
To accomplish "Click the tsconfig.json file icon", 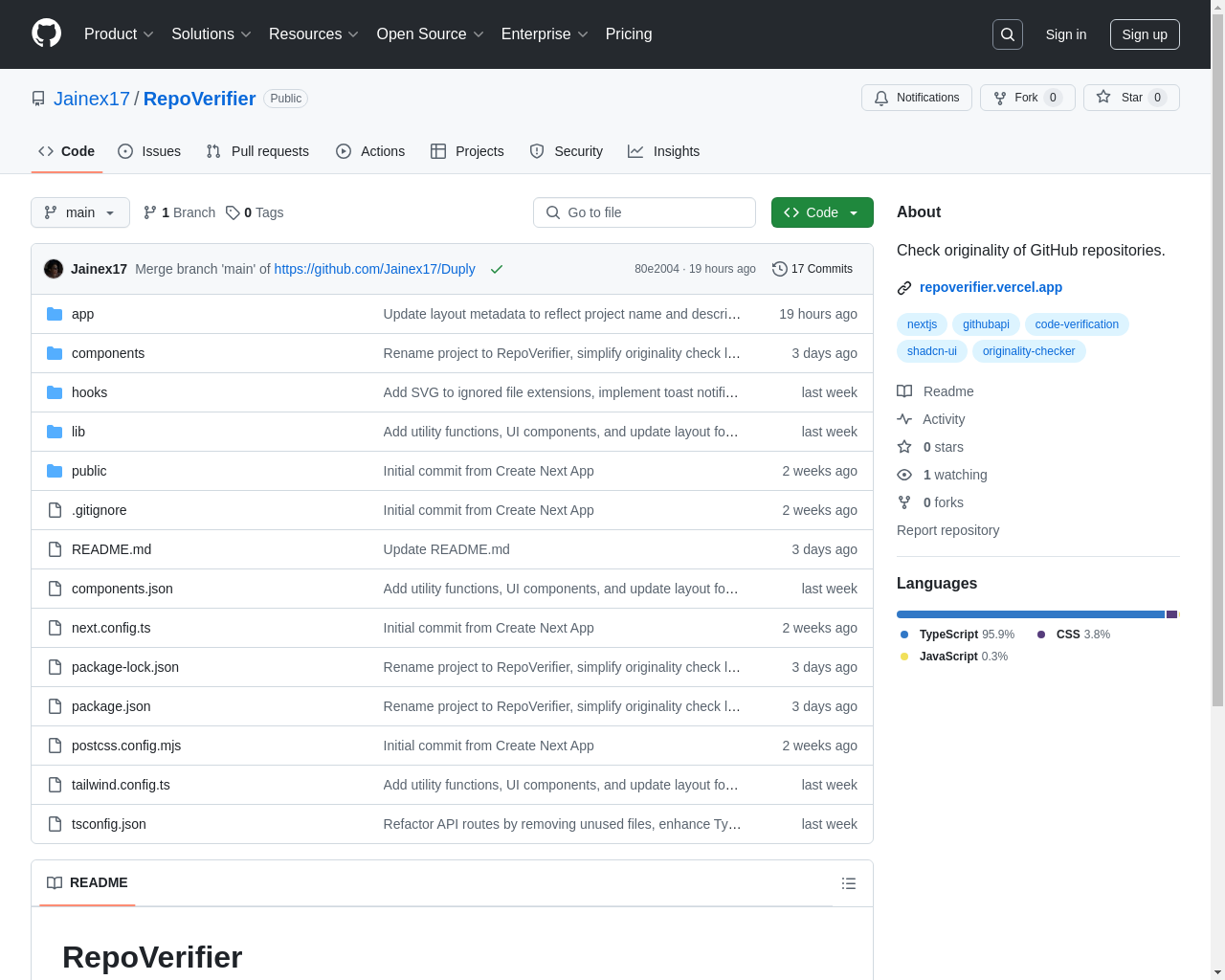I will coord(55,824).
